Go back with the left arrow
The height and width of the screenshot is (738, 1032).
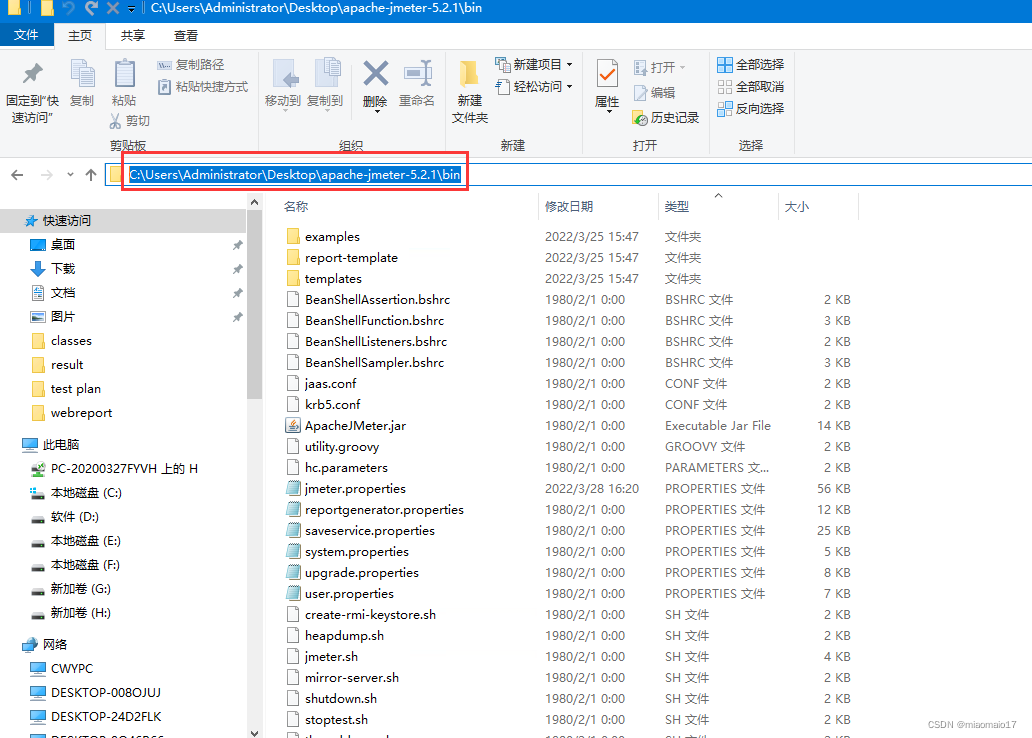coord(18,174)
